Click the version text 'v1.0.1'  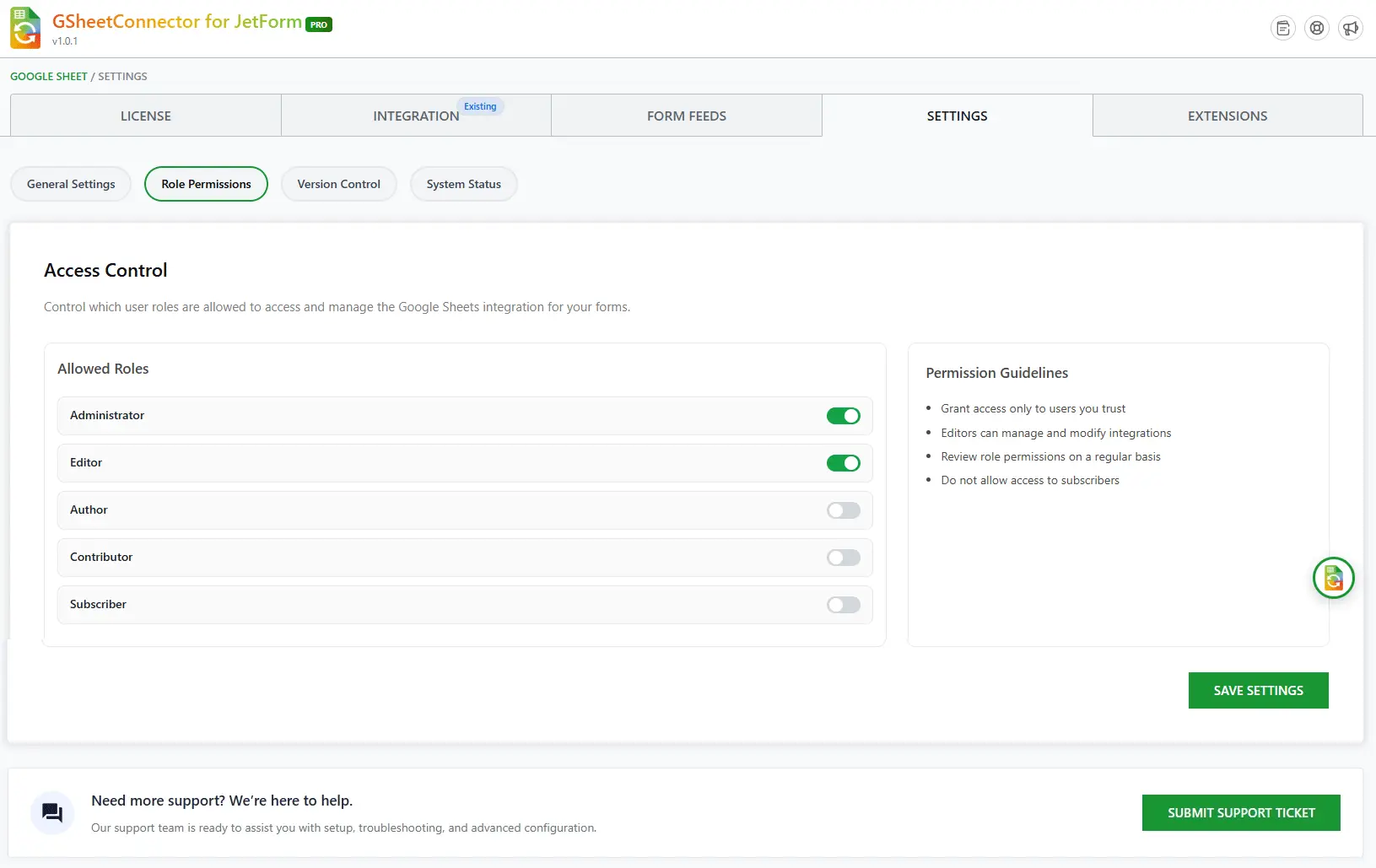[65, 41]
